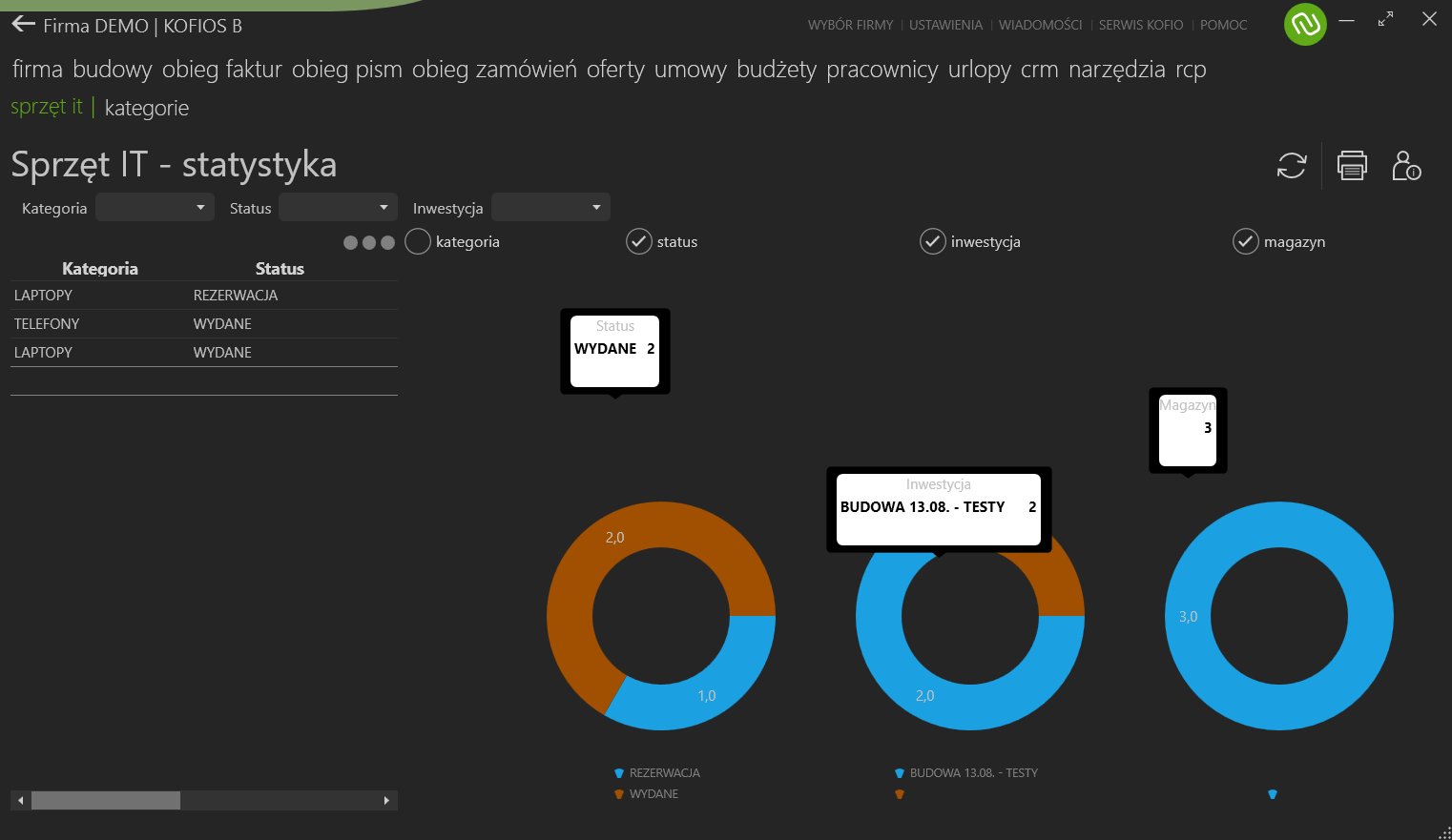Viewport: 1452px width, 840px height.
Task: Click the orange inwestycja legend marker
Action: click(x=900, y=794)
